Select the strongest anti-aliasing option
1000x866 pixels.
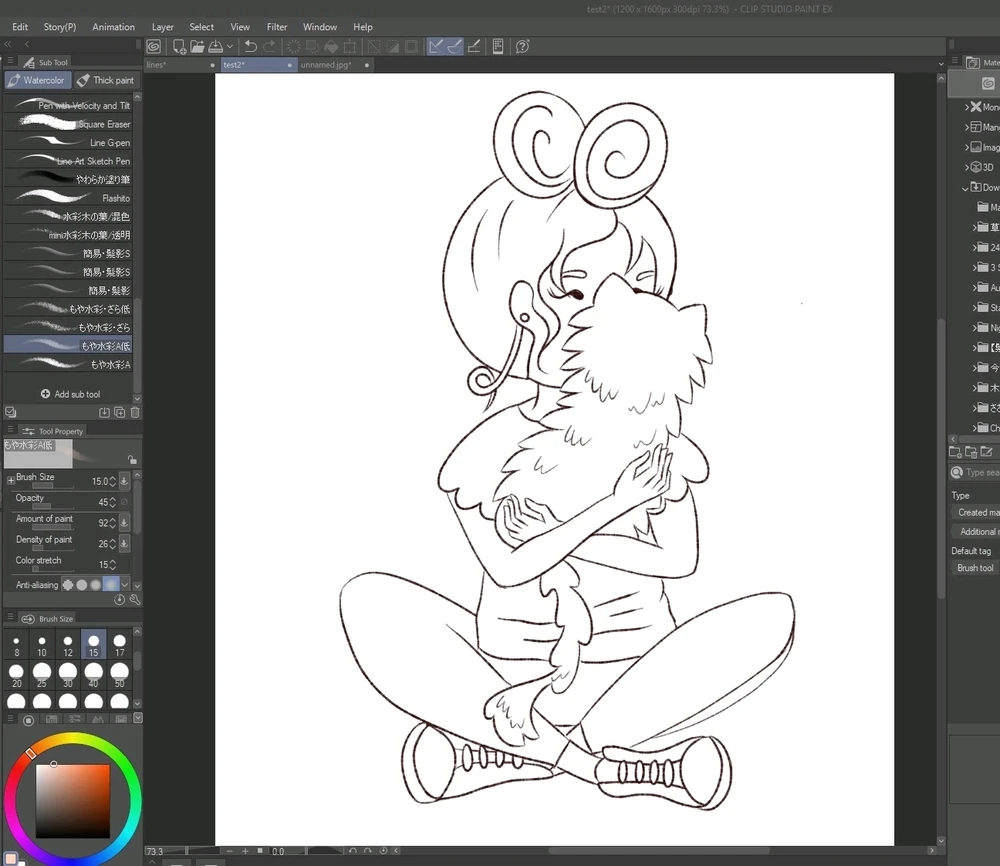coord(110,585)
